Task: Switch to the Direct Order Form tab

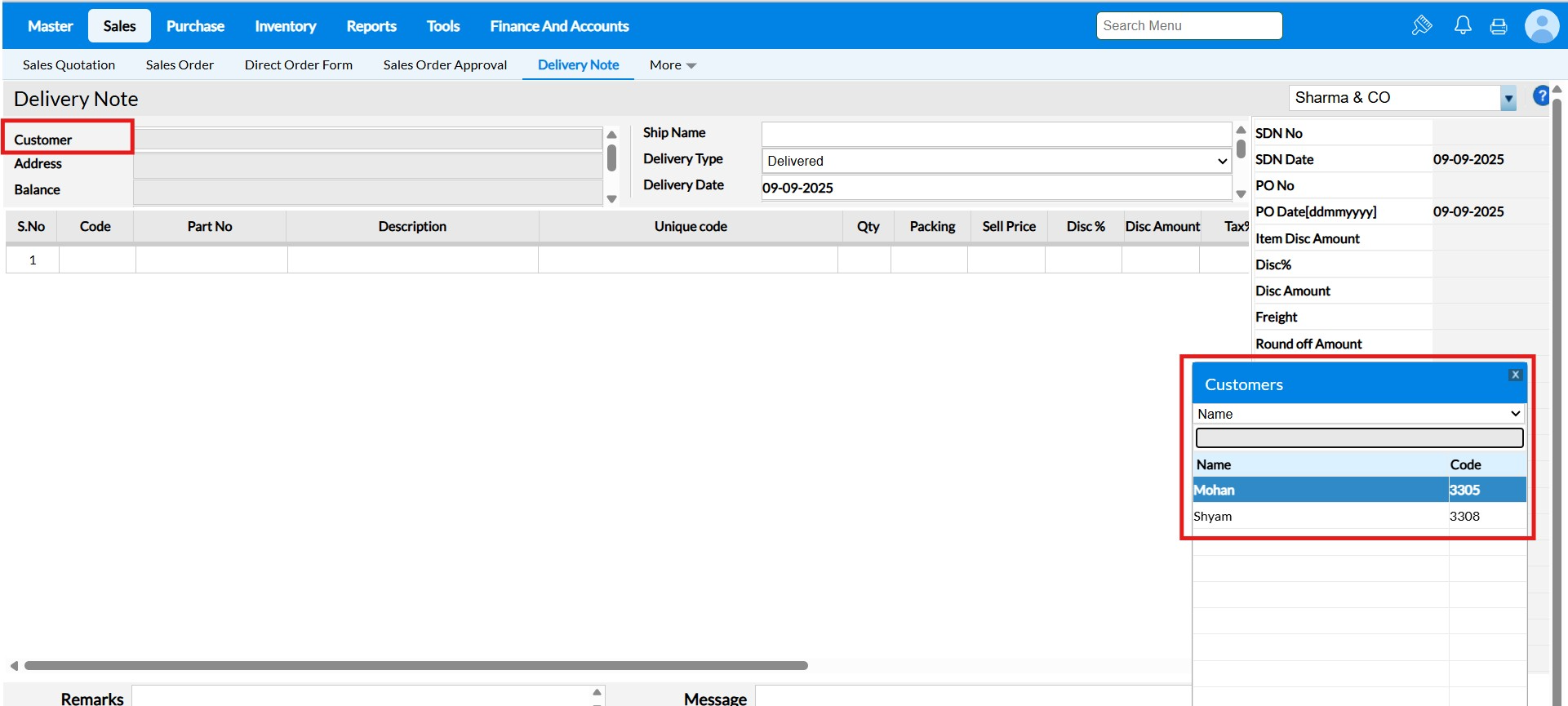Action: (x=299, y=65)
